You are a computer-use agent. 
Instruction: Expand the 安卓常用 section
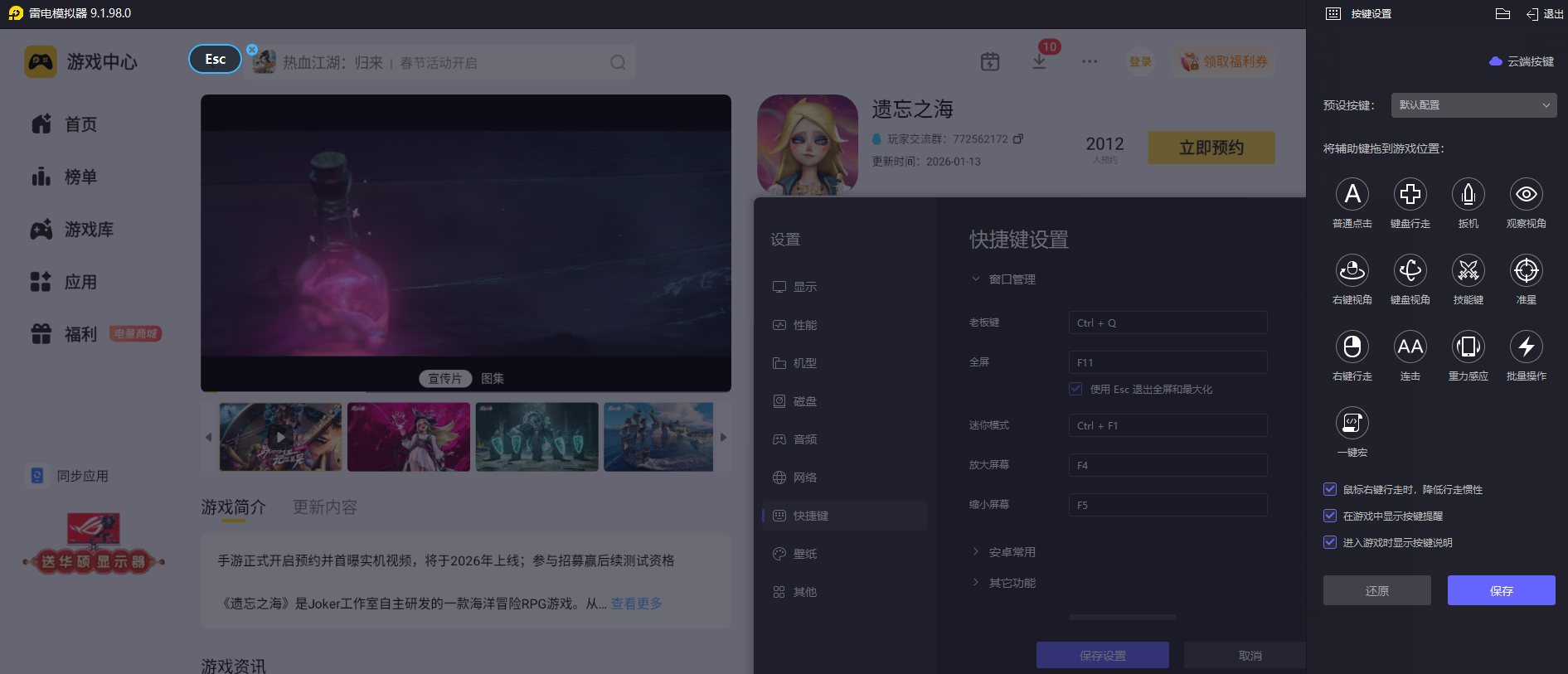coord(1012,552)
